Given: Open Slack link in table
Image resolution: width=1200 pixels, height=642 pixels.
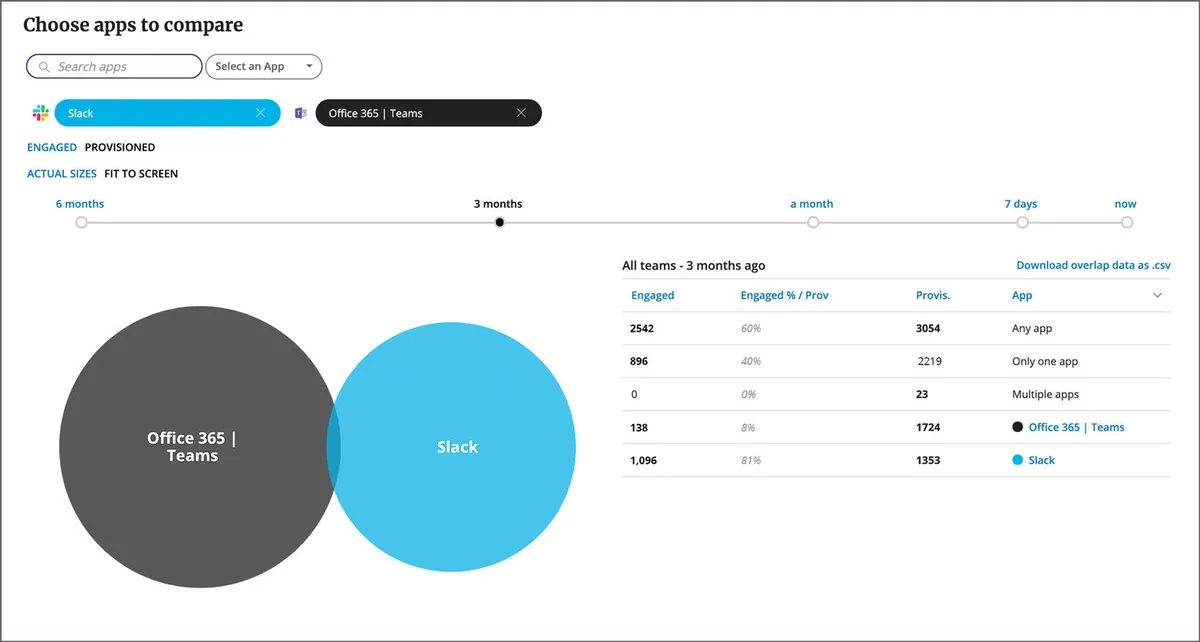Looking at the screenshot, I should point(1042,460).
